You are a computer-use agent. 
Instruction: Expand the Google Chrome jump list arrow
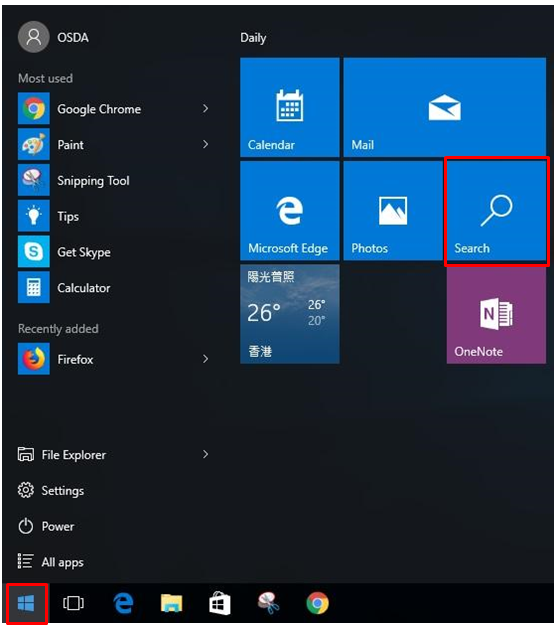[x=205, y=108]
